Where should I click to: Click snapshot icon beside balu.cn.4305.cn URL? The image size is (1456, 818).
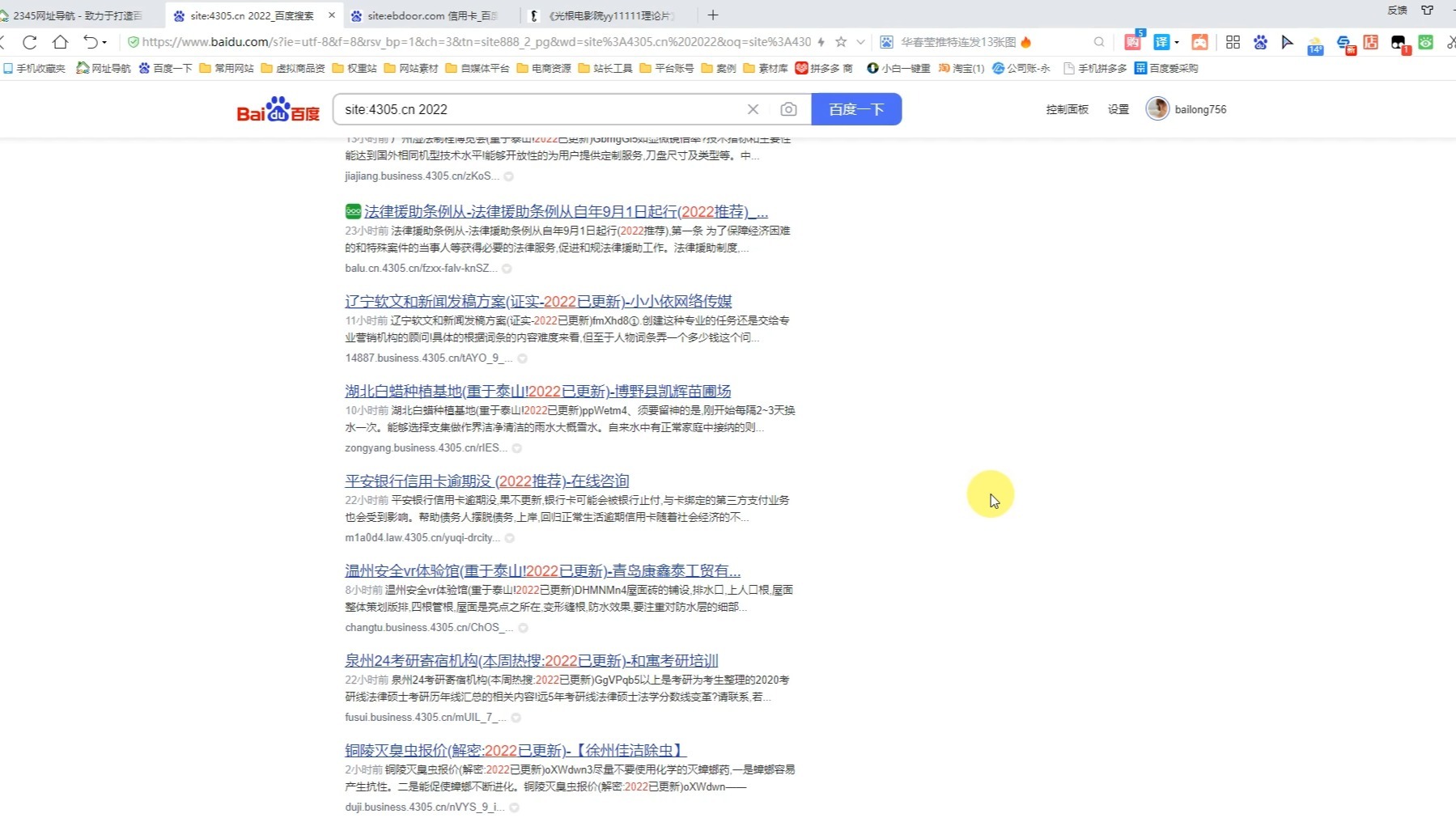tap(507, 269)
